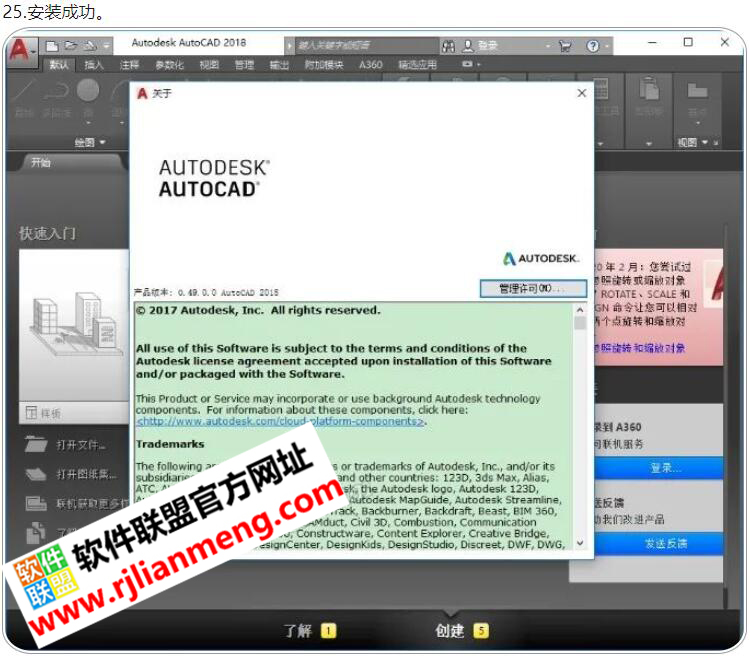Close the 关于 About dialog
This screenshot has width=750, height=658.
(x=582, y=93)
